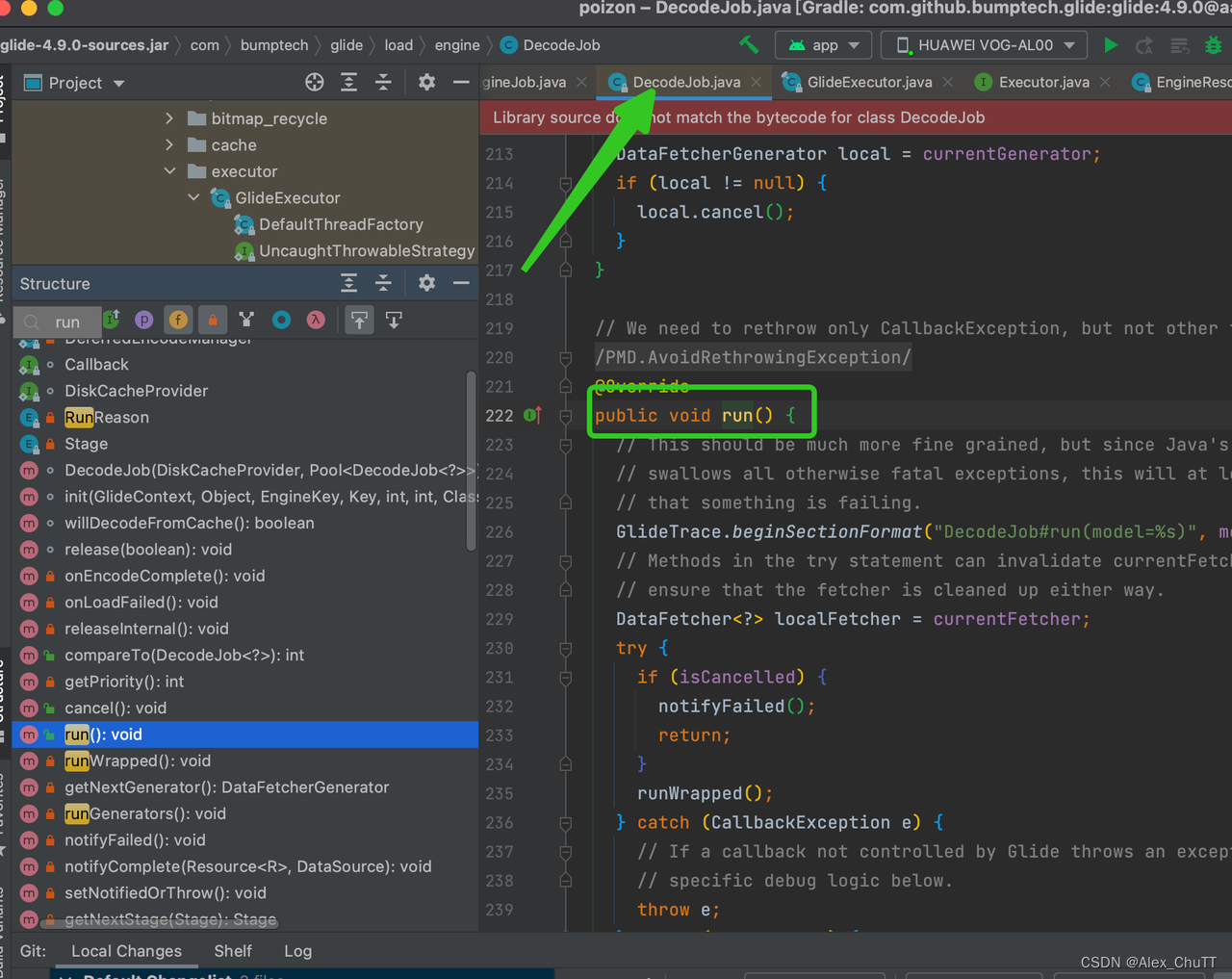Click the engine breadcrumb
Viewport: 1232px width, 979px height.
pos(457,45)
